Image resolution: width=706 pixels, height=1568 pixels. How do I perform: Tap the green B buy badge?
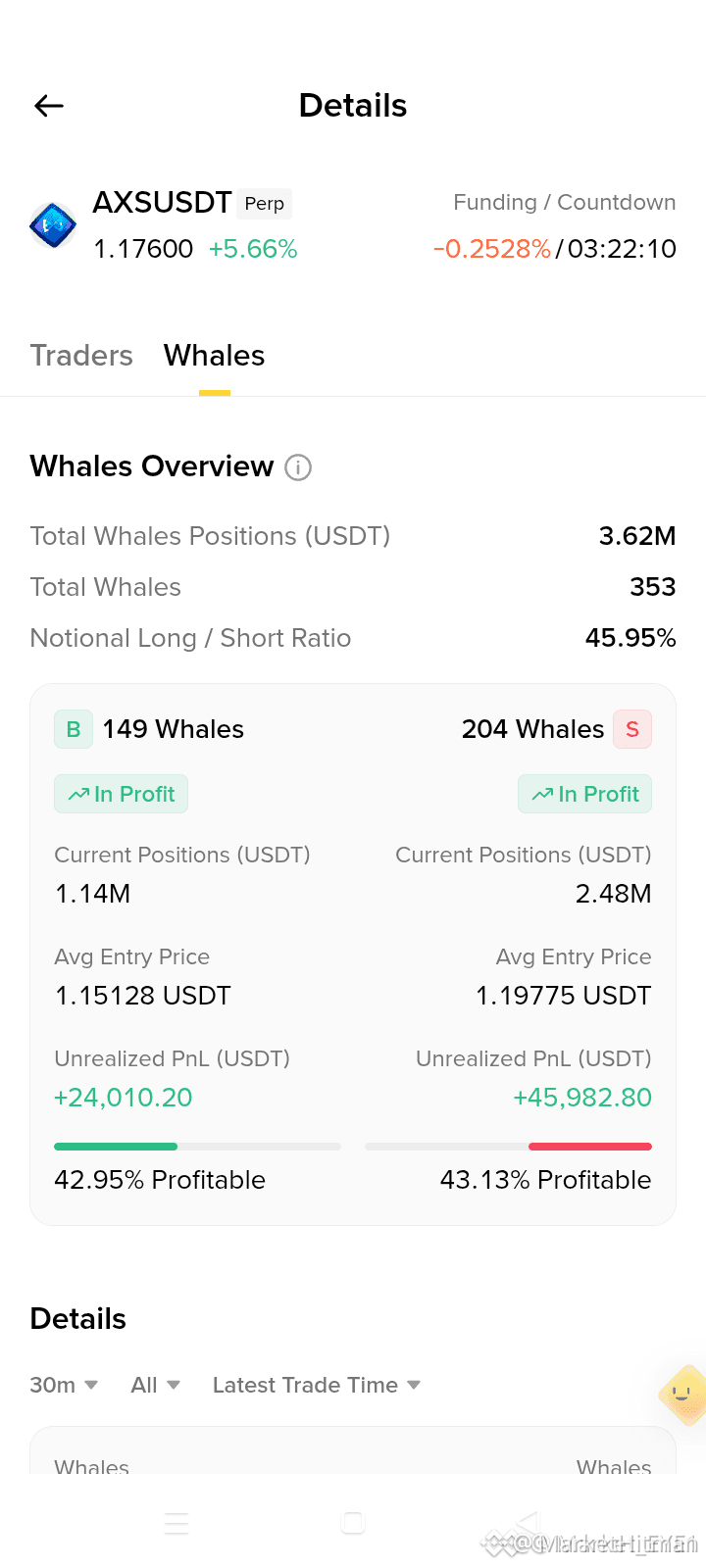[x=74, y=729]
